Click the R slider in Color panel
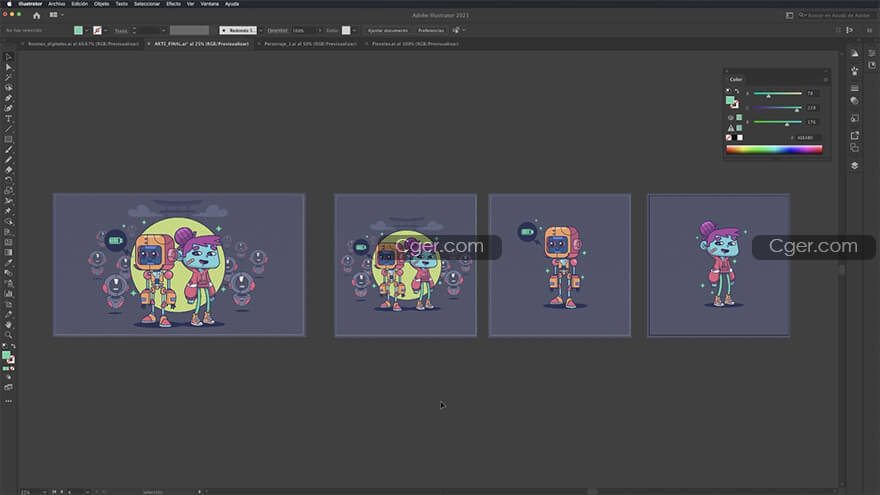This screenshot has height=495, width=880. (x=777, y=94)
